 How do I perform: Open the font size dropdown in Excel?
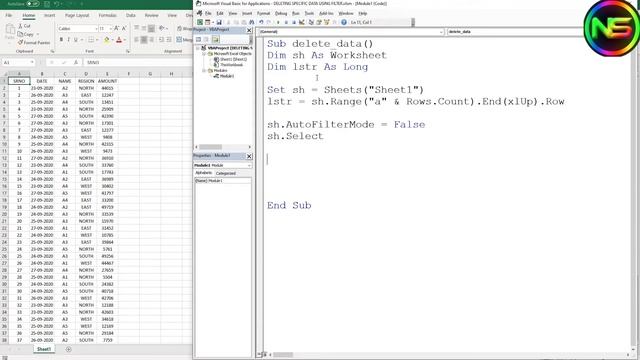110,29
